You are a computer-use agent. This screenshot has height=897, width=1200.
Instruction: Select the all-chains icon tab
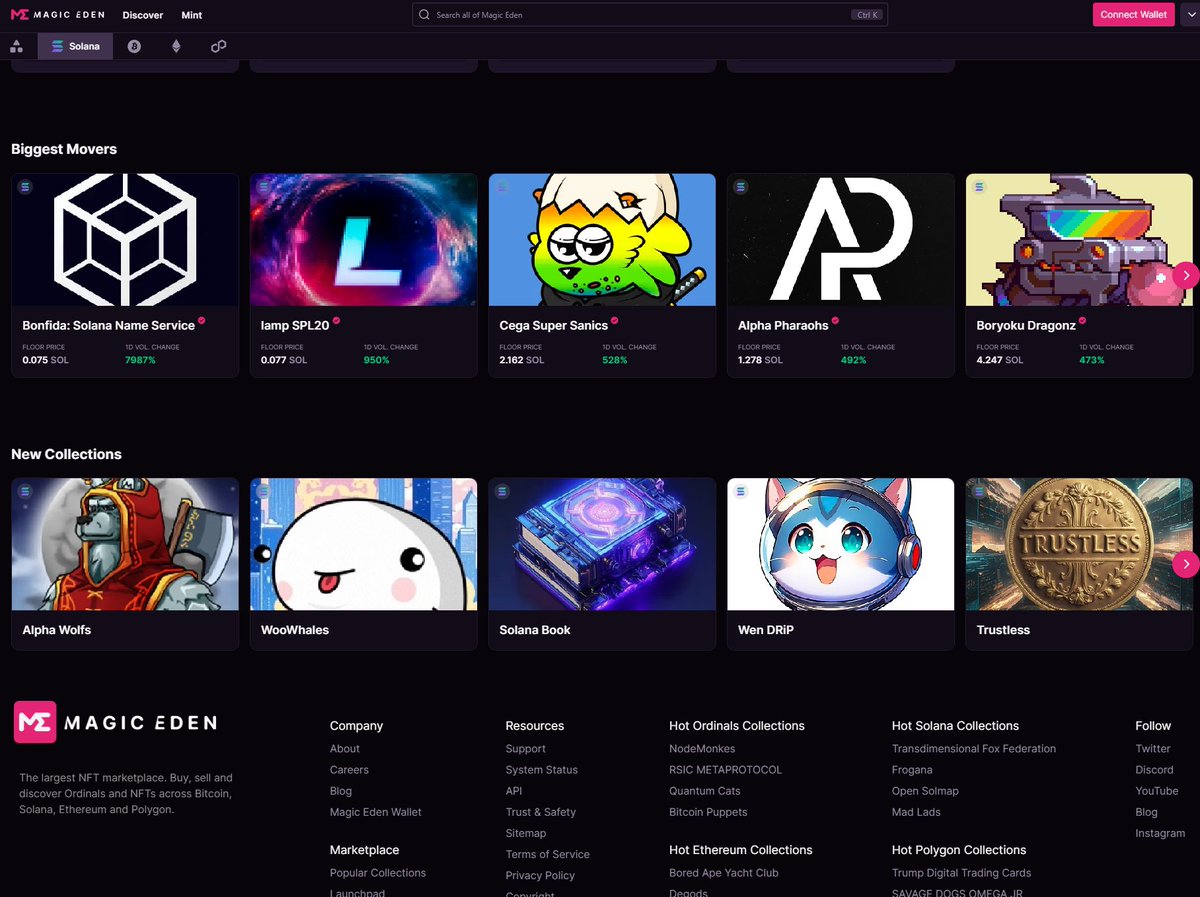(16, 46)
